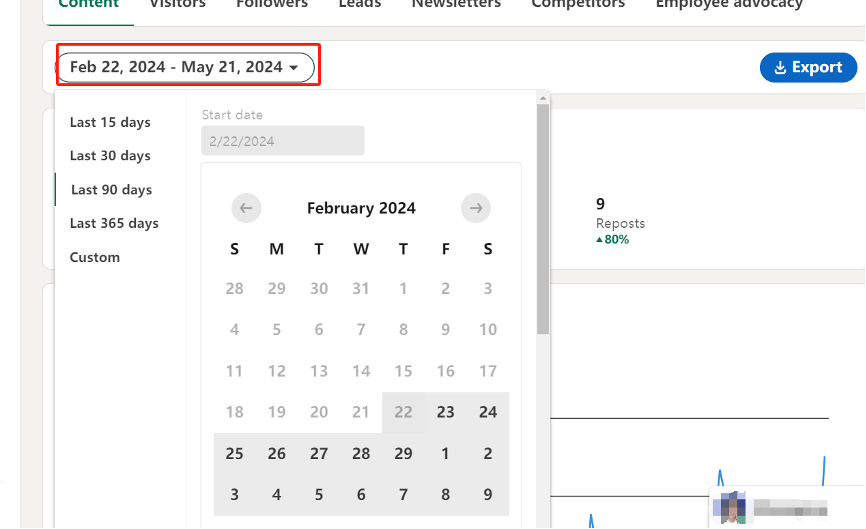Click the scroll up arrow in the date panel
Viewport: 866px width, 529px height.
(543, 98)
